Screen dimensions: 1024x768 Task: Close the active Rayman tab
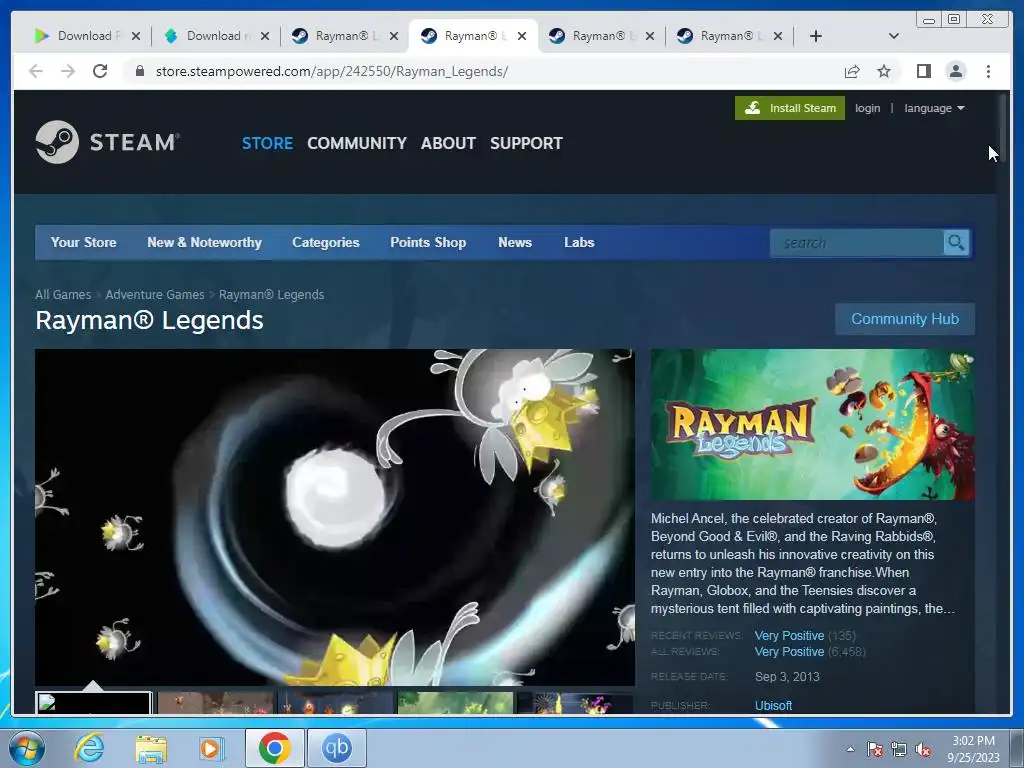[522, 36]
